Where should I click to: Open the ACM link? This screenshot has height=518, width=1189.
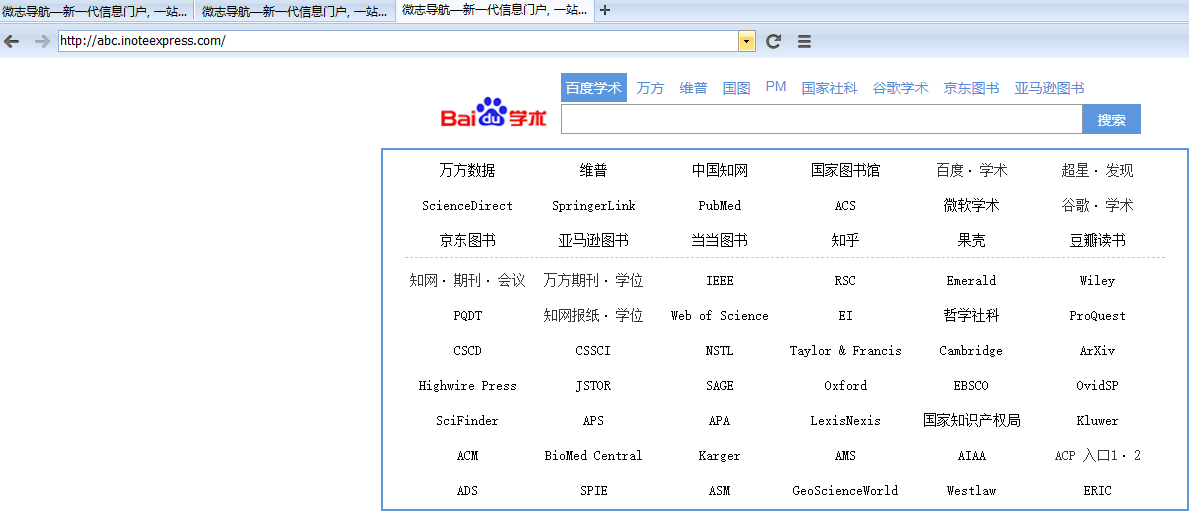coord(467,456)
